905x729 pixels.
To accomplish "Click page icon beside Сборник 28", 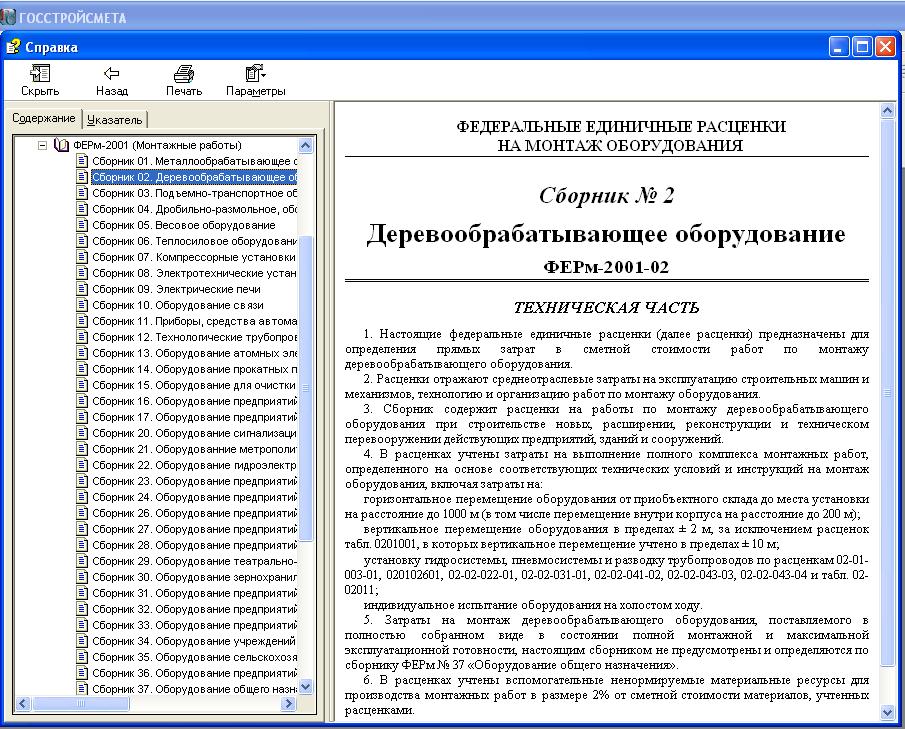I will coord(83,545).
